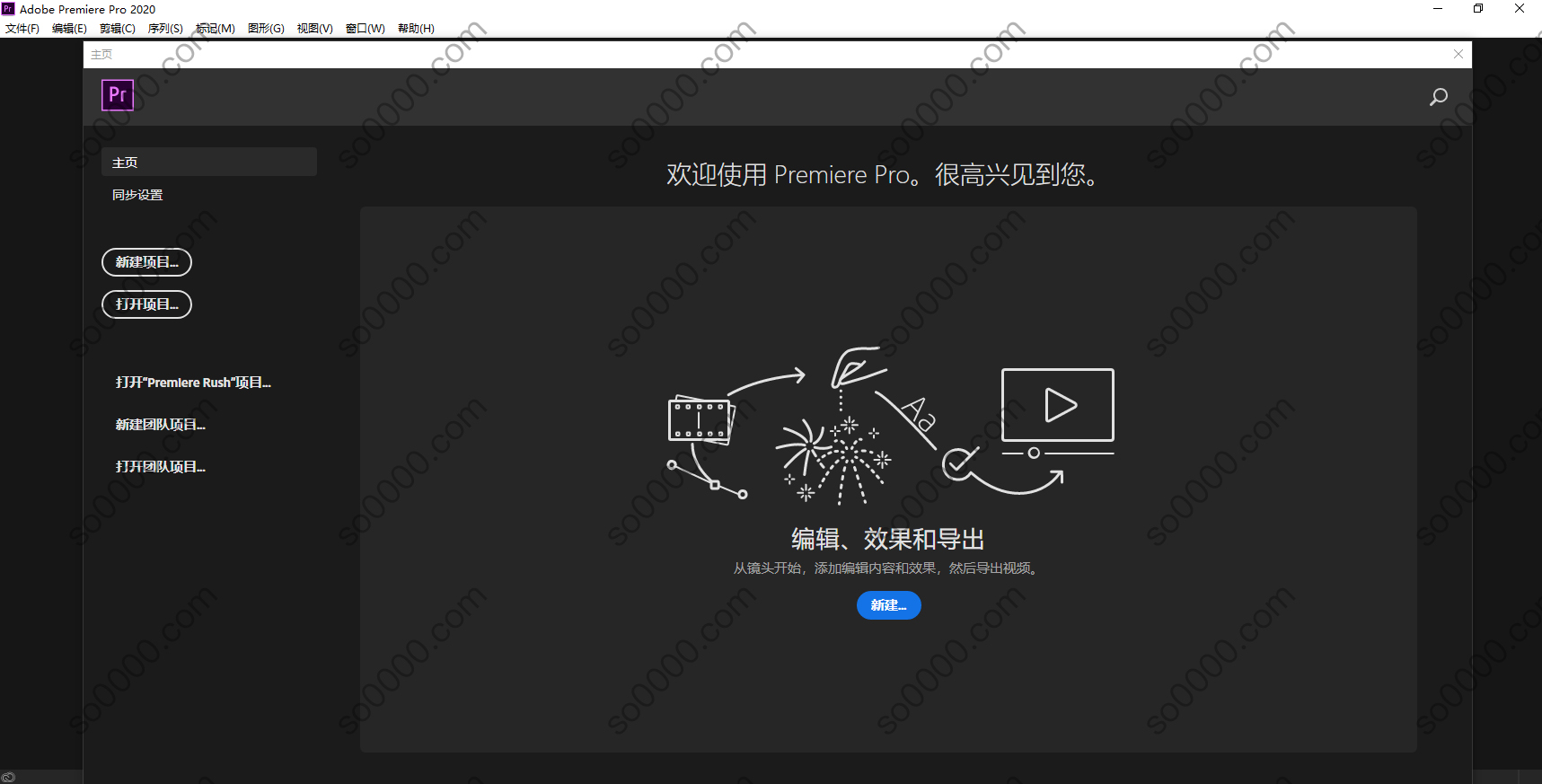1542x784 pixels.
Task: Open the 序列(S) menu
Action: [x=165, y=29]
